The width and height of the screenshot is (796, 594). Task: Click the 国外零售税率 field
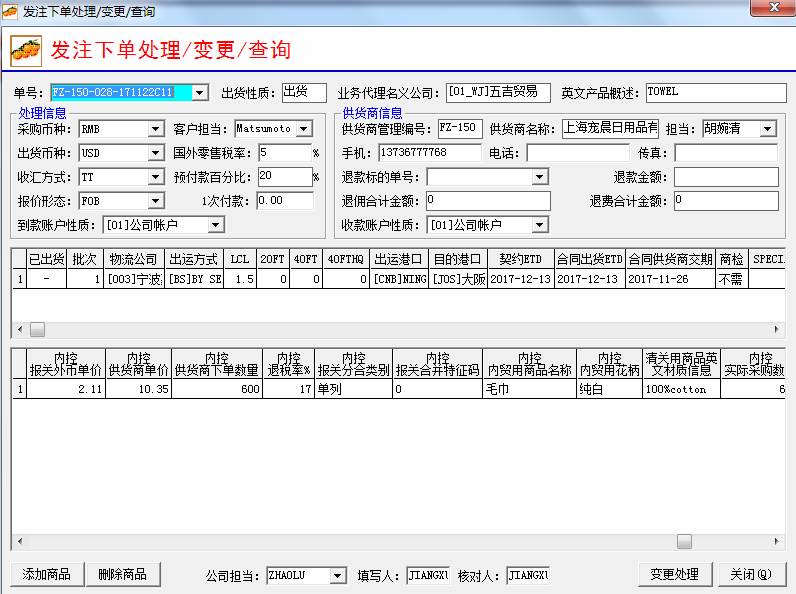tap(285, 153)
